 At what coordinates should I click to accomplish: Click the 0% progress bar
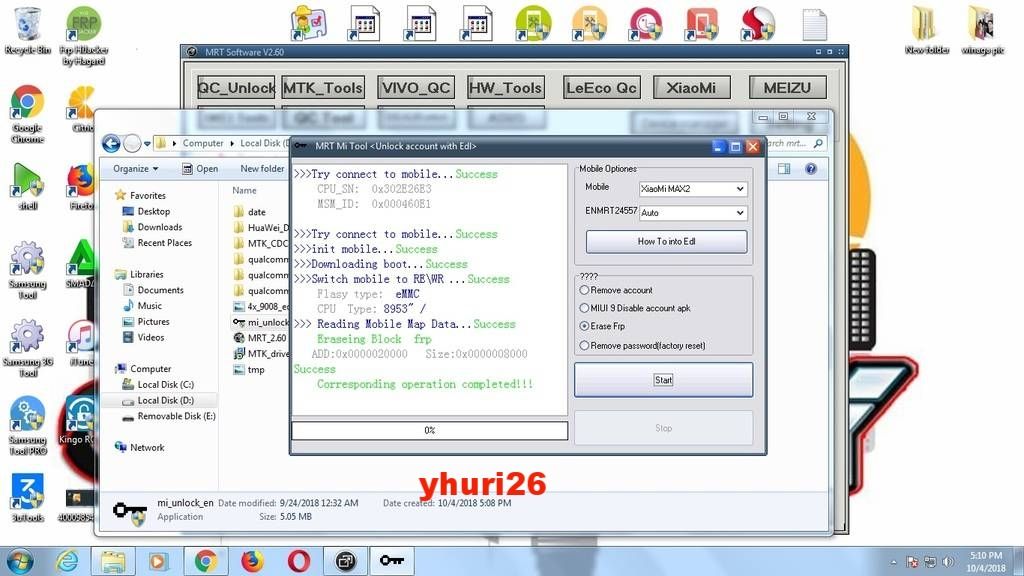click(x=429, y=430)
